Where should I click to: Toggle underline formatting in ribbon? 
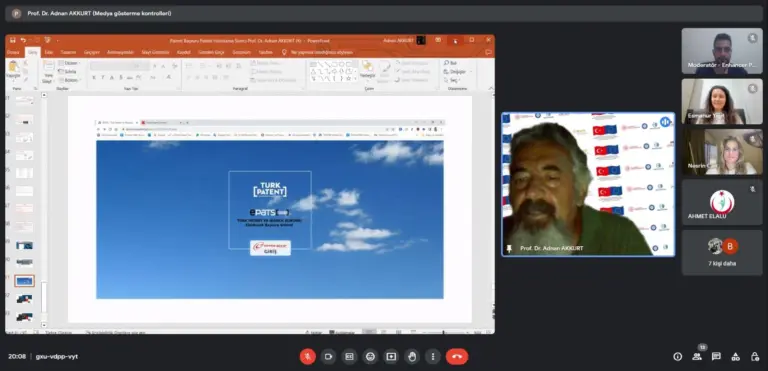112,77
